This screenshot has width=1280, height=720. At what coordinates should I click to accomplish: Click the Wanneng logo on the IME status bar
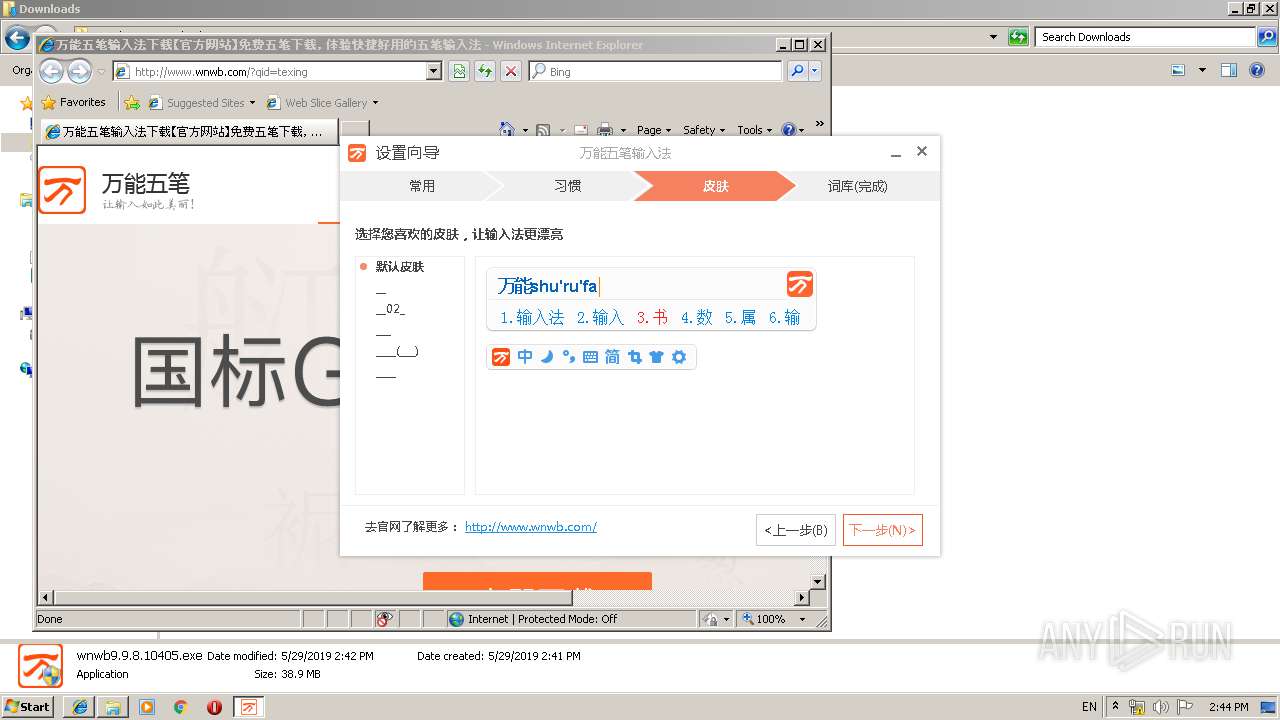pyautogui.click(x=501, y=357)
